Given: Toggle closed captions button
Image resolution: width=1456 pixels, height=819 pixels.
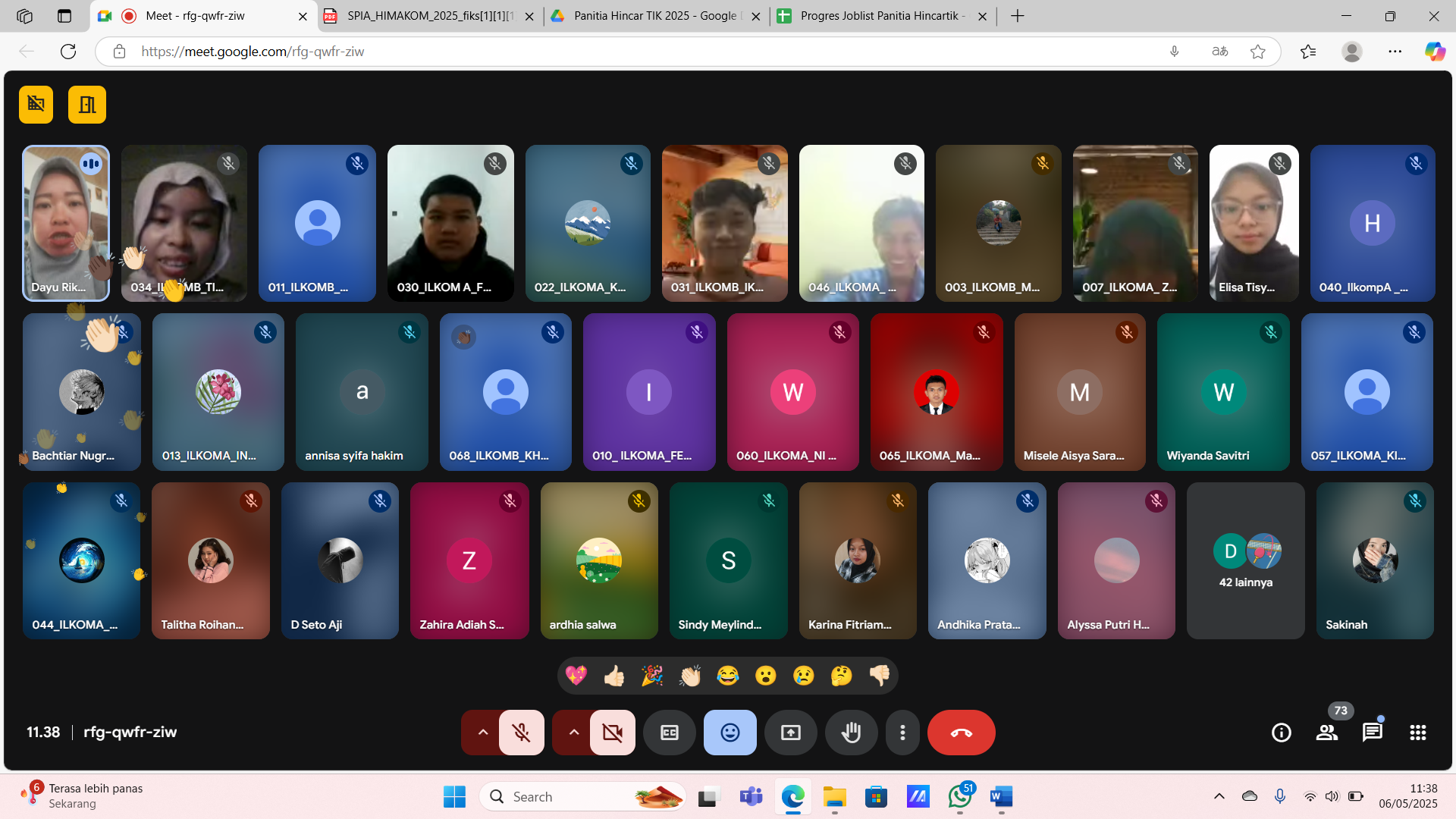Looking at the screenshot, I should point(670,733).
